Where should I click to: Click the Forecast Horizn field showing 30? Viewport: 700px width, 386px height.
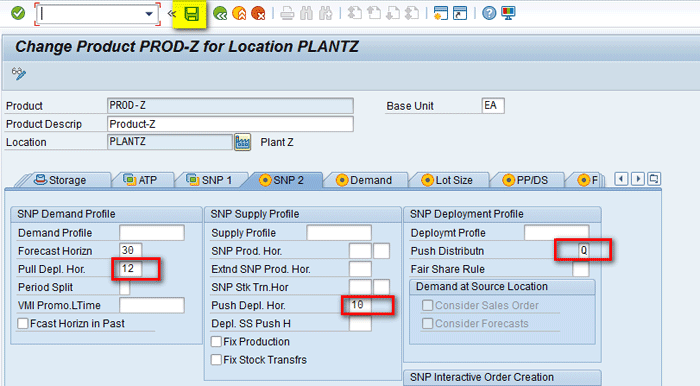(130, 251)
